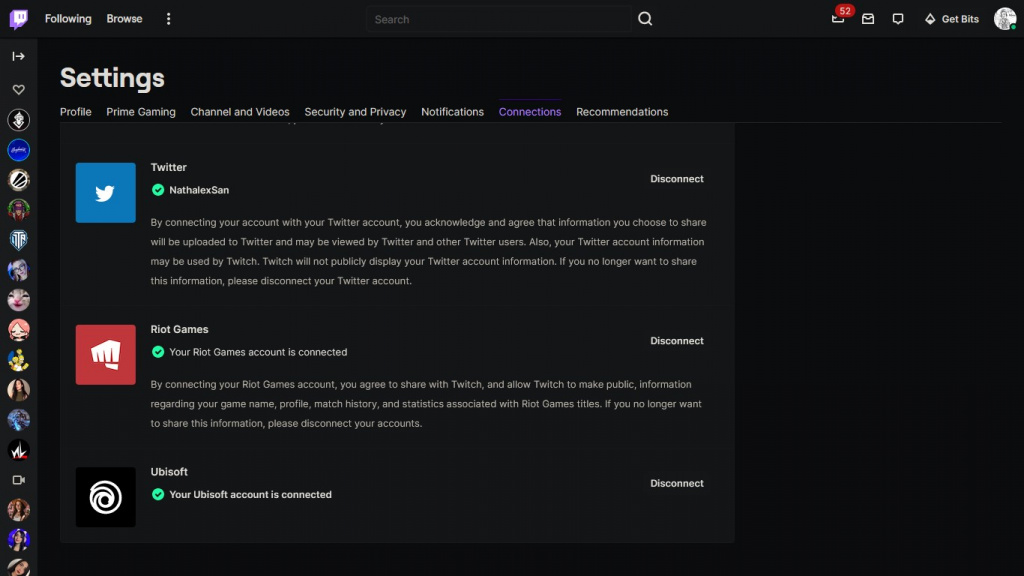Screen dimensions: 1024x576
Task: Select the Connections tab
Action: (530, 112)
